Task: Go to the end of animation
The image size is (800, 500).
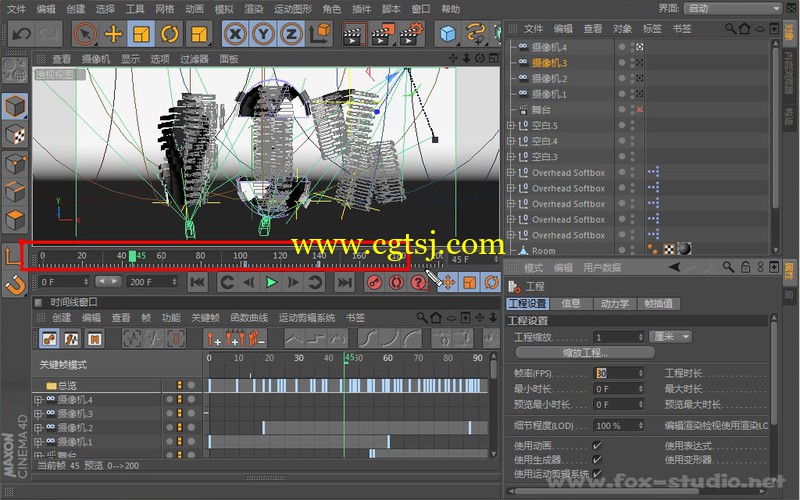Action: [345, 282]
